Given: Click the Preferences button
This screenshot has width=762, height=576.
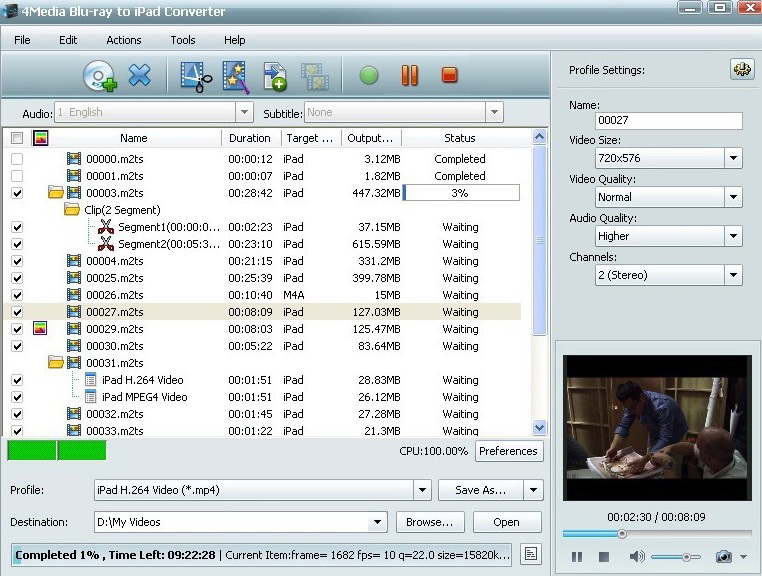Looking at the screenshot, I should pyautogui.click(x=508, y=451).
